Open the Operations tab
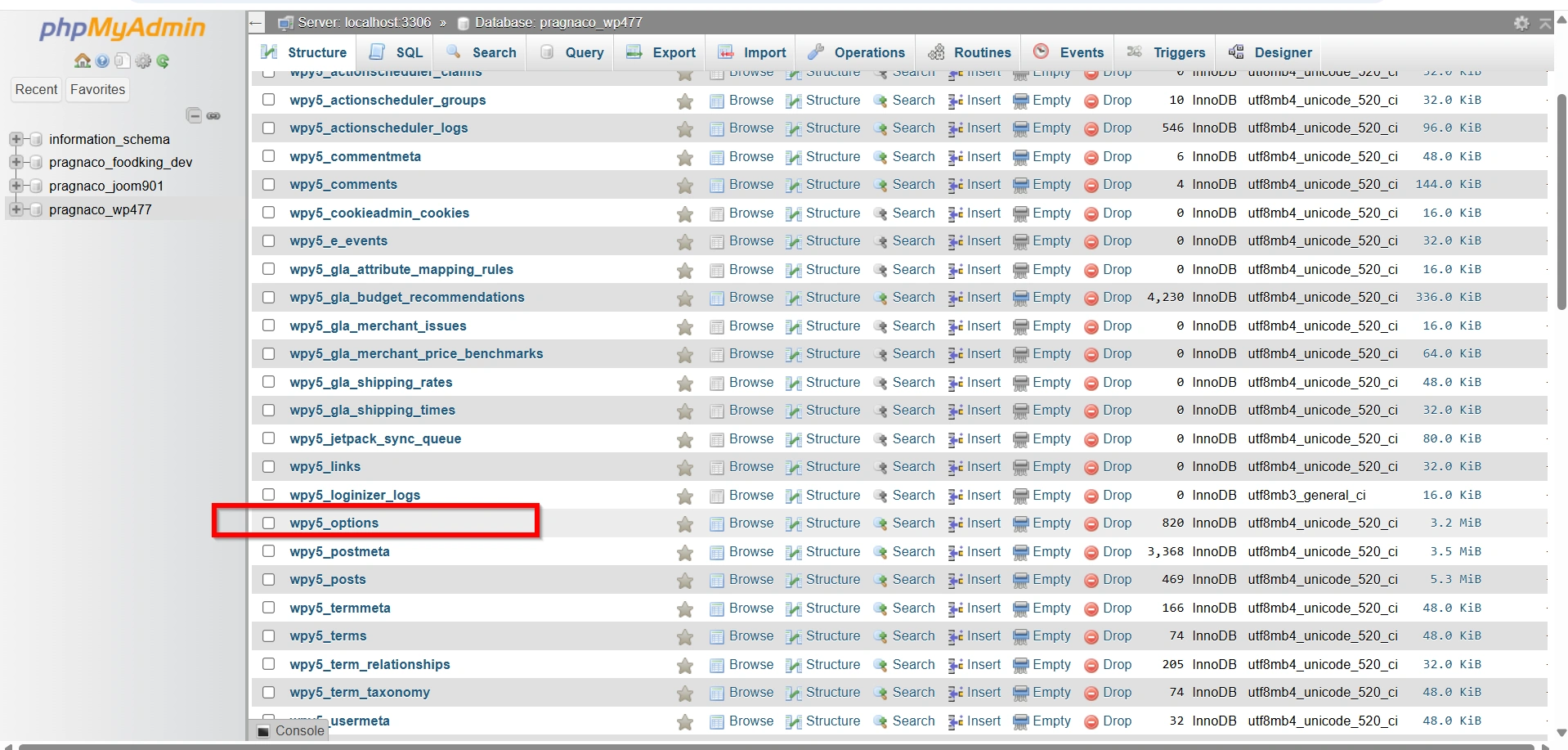Viewport: 1568px width, 750px height. click(857, 52)
